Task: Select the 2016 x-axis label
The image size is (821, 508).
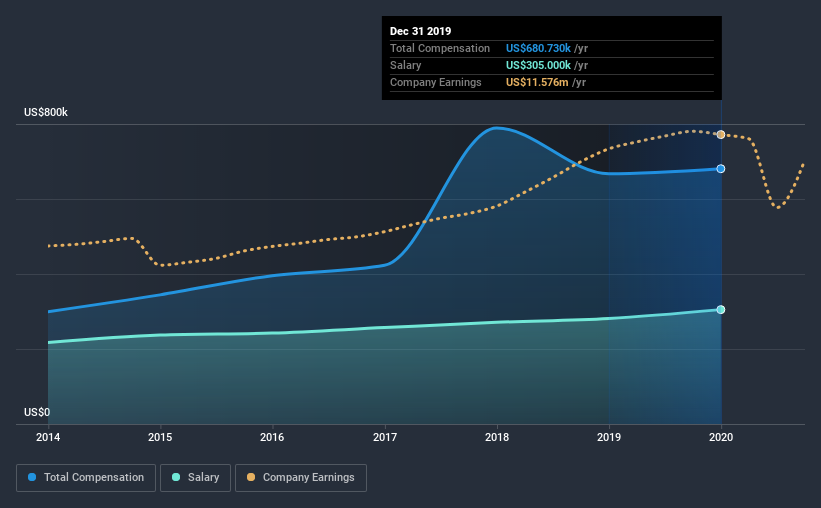Action: click(272, 437)
